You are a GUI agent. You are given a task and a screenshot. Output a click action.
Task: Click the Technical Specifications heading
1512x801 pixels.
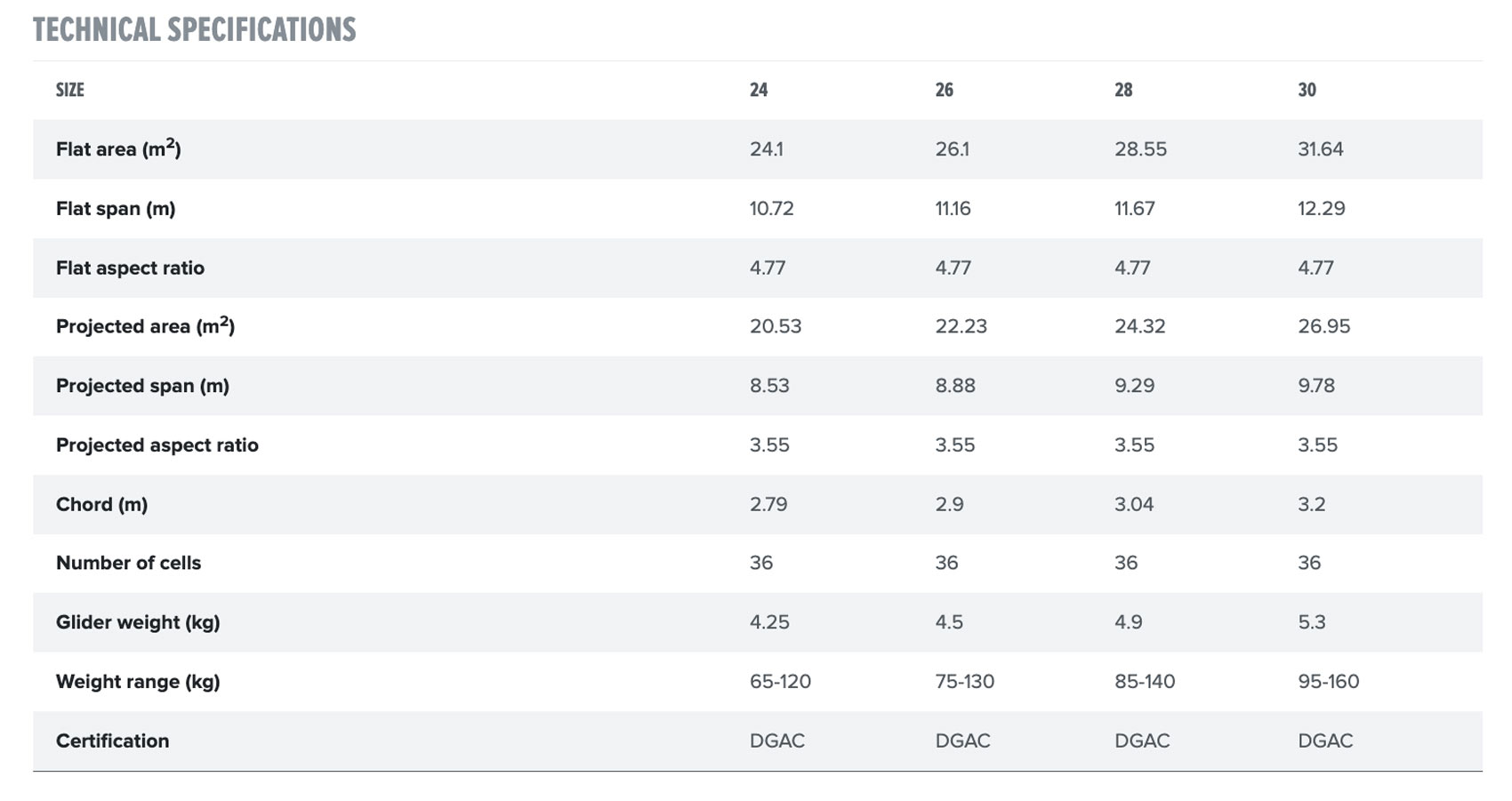click(194, 30)
